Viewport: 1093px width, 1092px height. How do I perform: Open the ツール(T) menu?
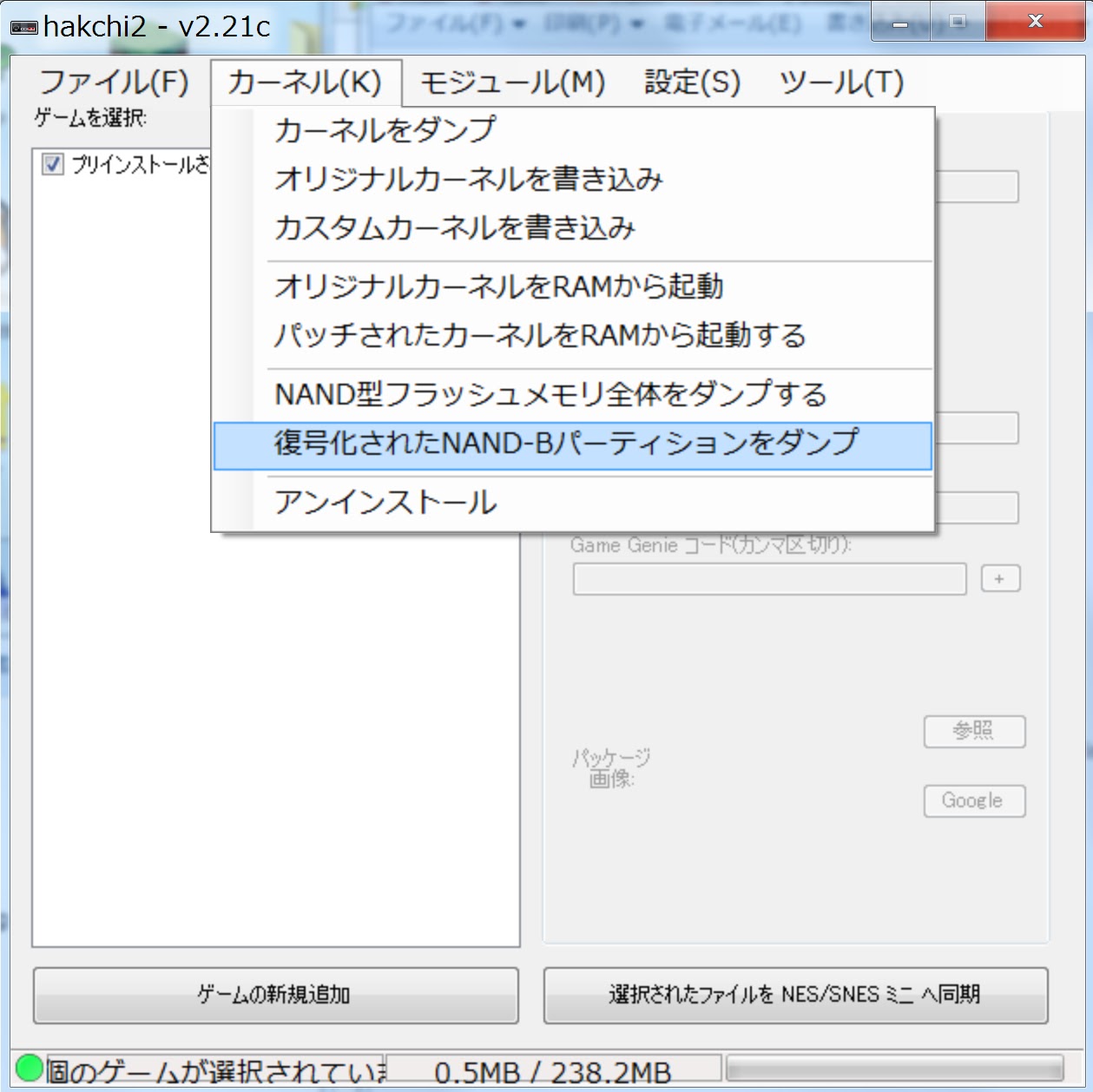(841, 82)
